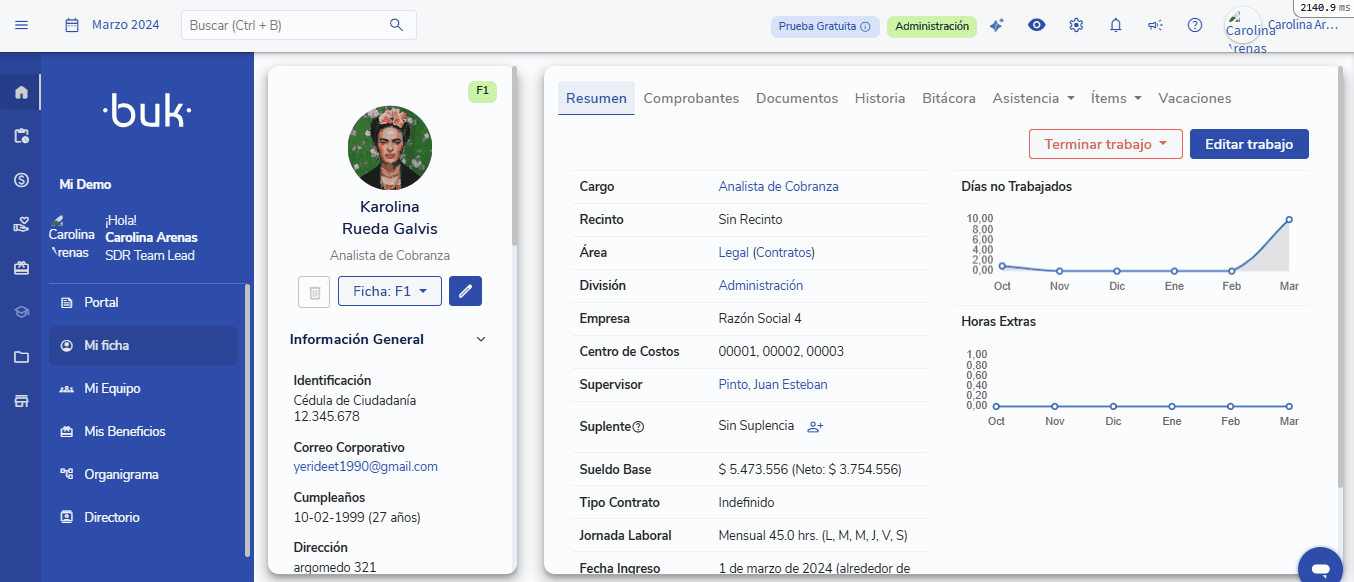Click the graduation cap icon in sidebar
1354x582 pixels.
coord(20,311)
